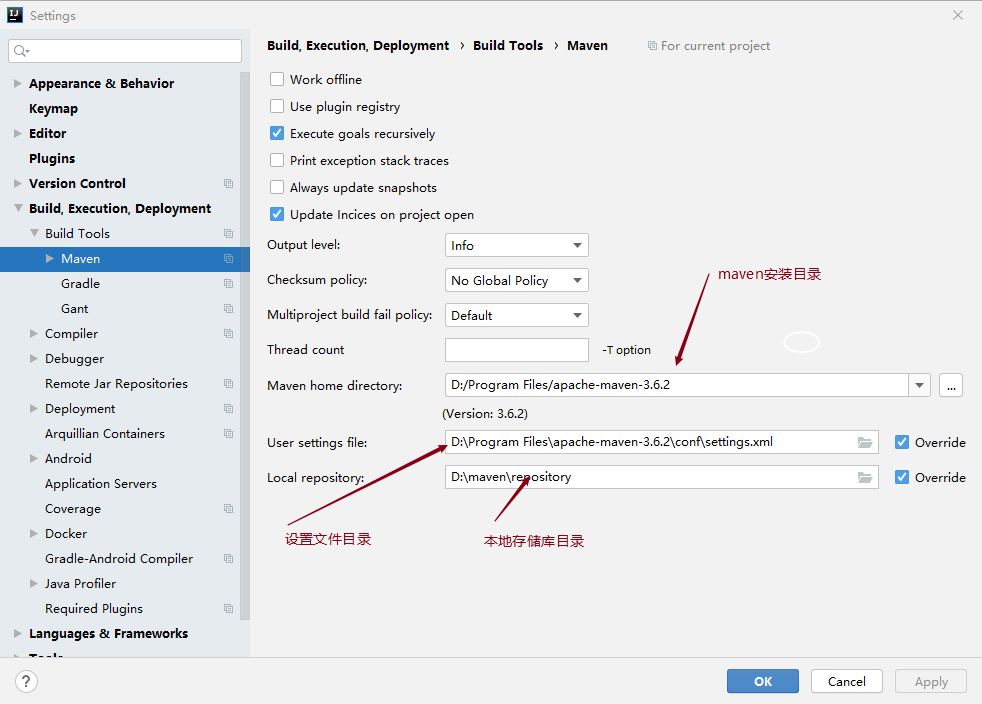This screenshot has height=704, width=982.
Task: Expand the Appearance & Behavior section
Action: pyautogui.click(x=18, y=83)
